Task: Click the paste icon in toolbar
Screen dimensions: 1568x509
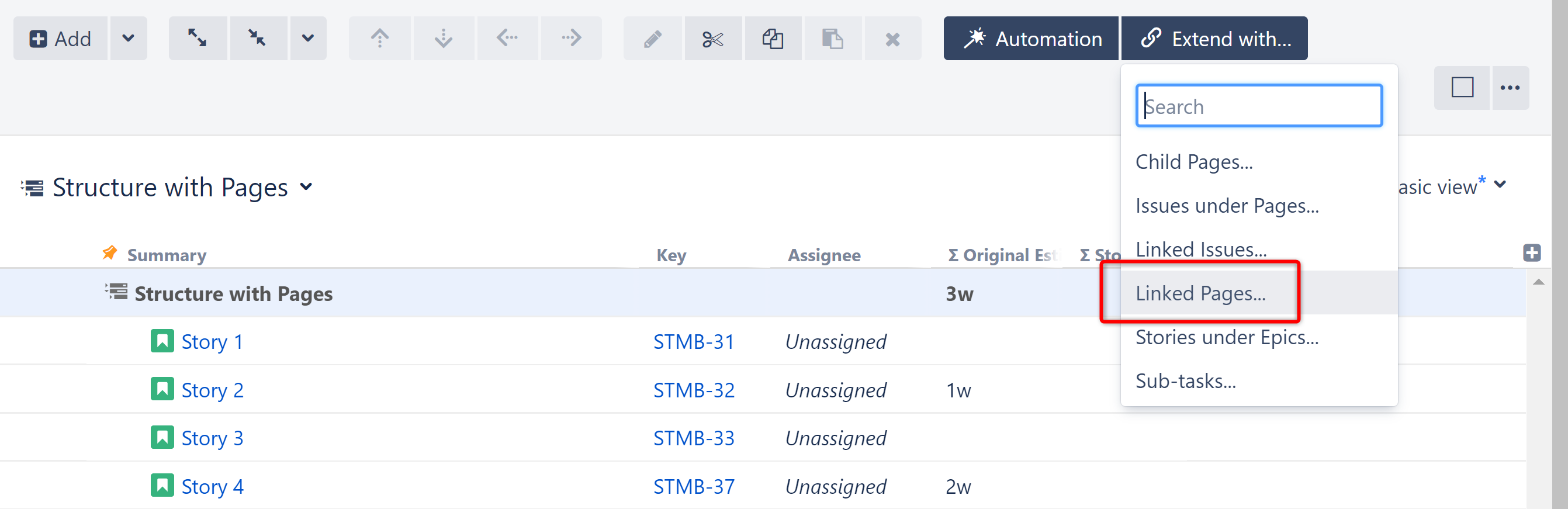Action: (832, 39)
